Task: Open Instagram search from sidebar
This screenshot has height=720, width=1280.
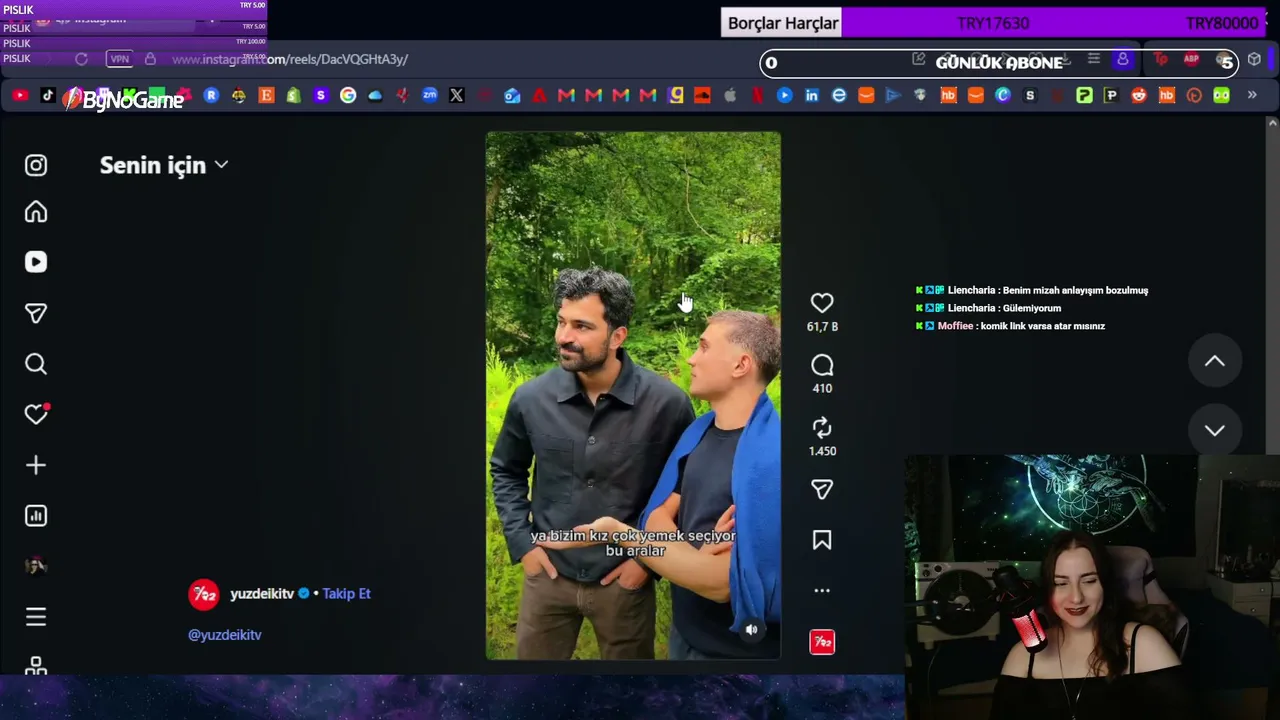Action: (x=36, y=364)
